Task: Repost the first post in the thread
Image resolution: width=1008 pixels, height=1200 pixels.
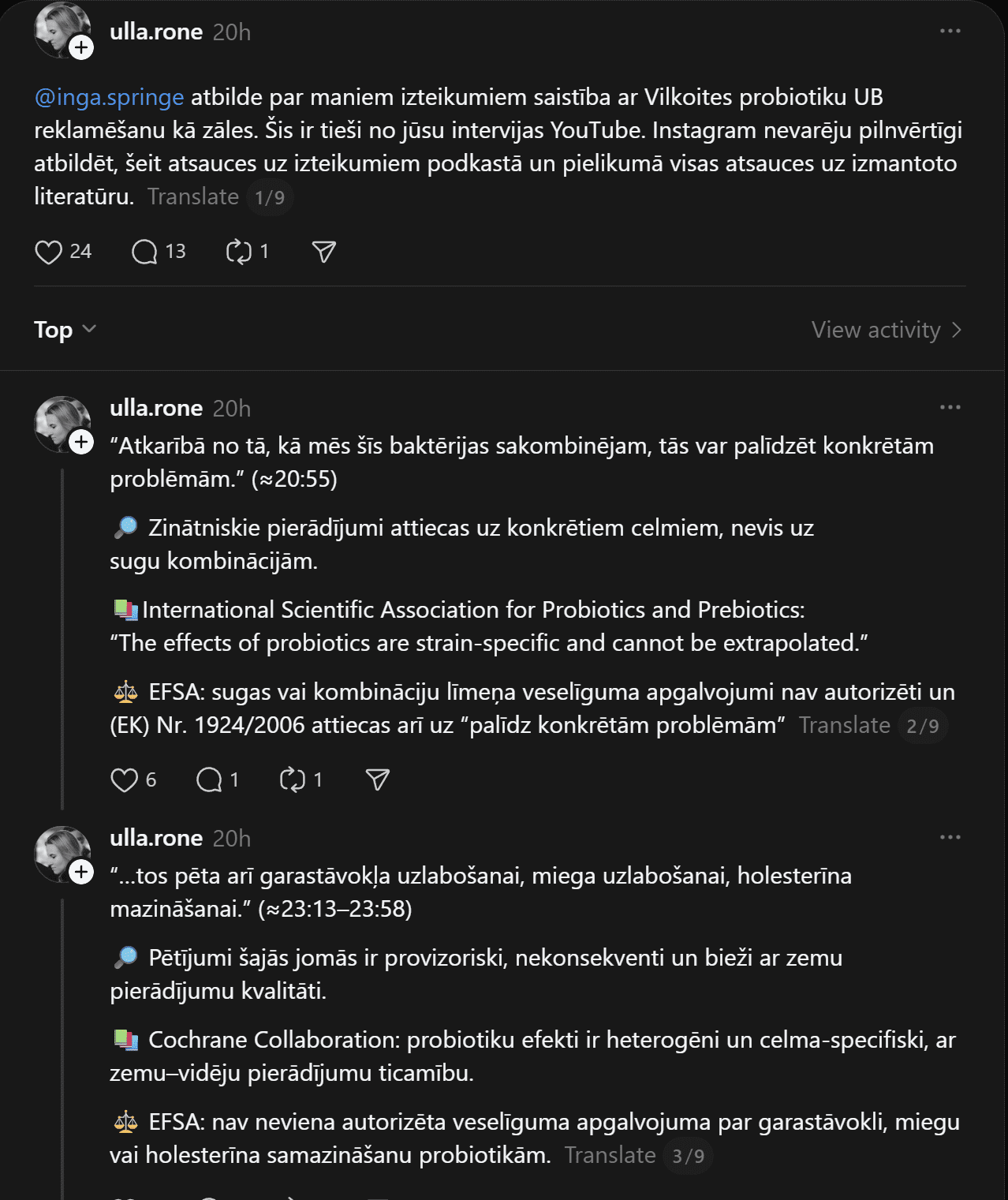Action: click(238, 252)
